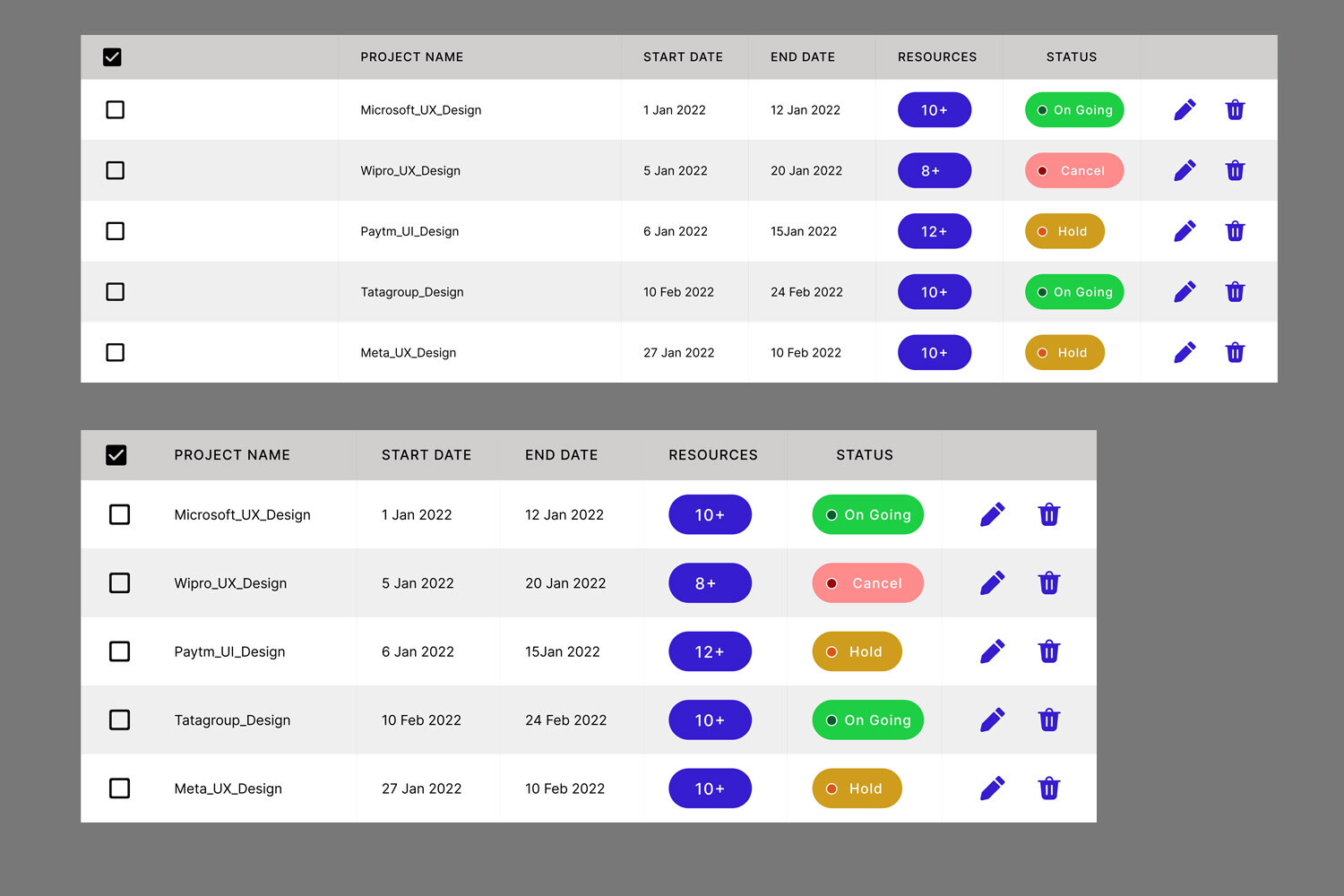Screen dimensions: 1344x896
Task: Check the Microsoft_UX_Design row checkbox in top table
Action: tap(115, 109)
